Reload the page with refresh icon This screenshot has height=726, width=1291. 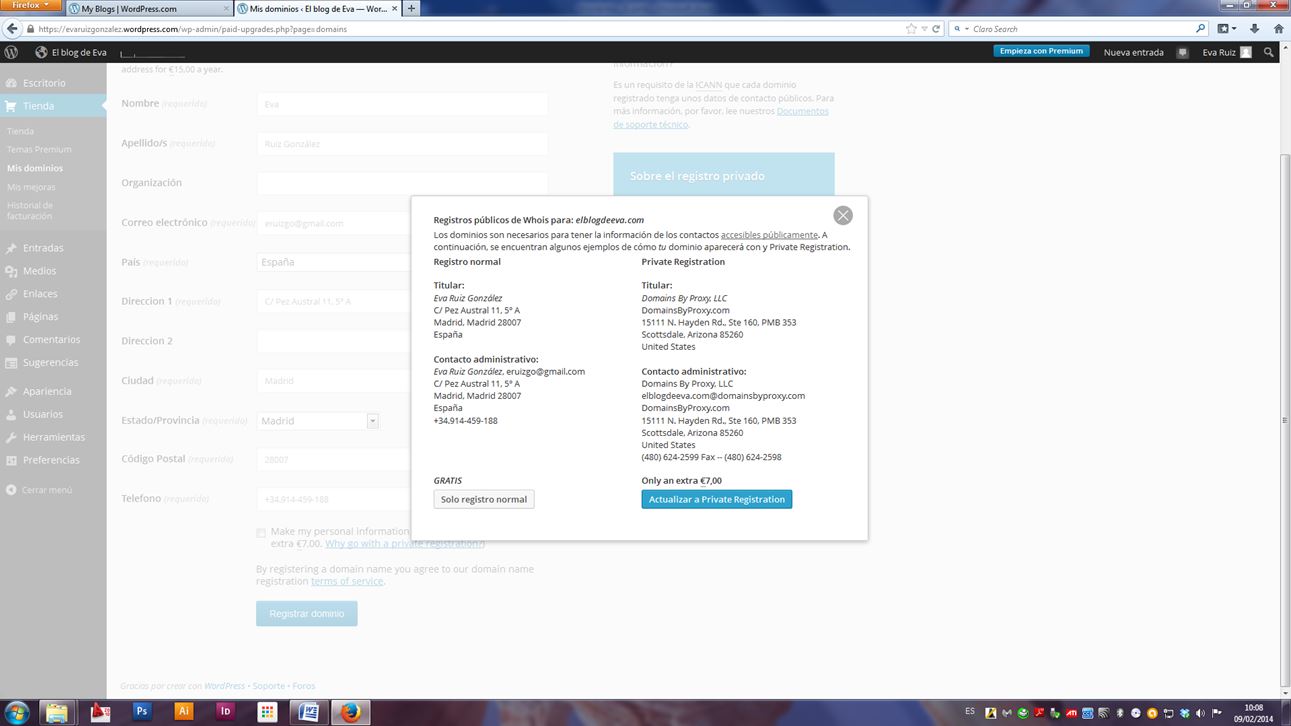coord(936,29)
